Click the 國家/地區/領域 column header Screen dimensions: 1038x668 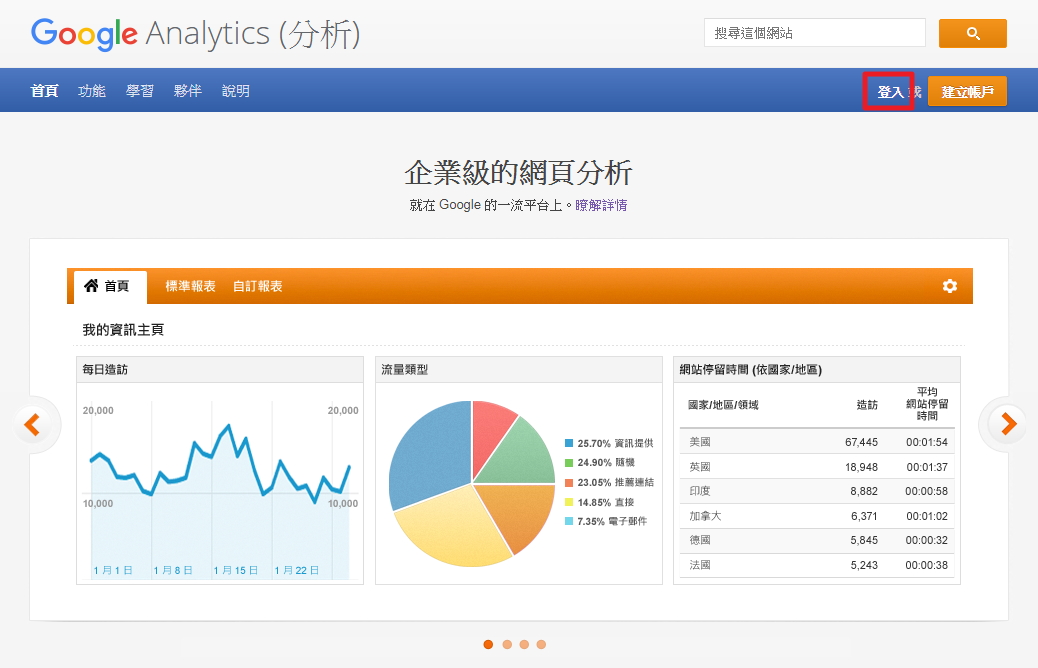[x=723, y=405]
